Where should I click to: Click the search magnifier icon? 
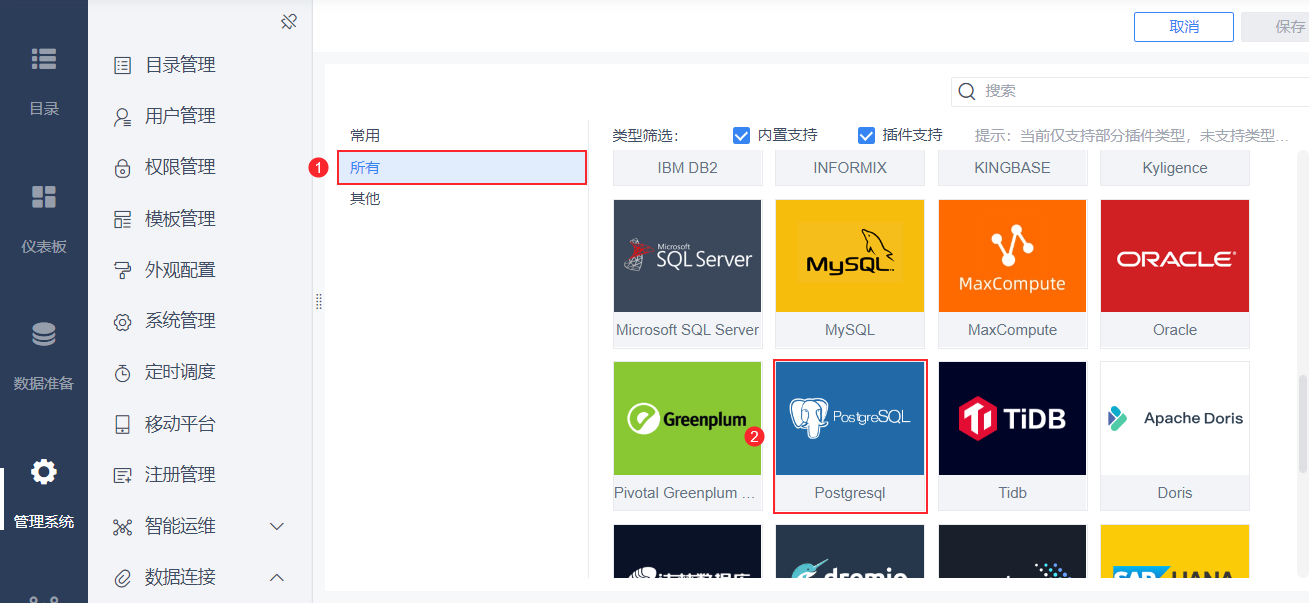967,91
